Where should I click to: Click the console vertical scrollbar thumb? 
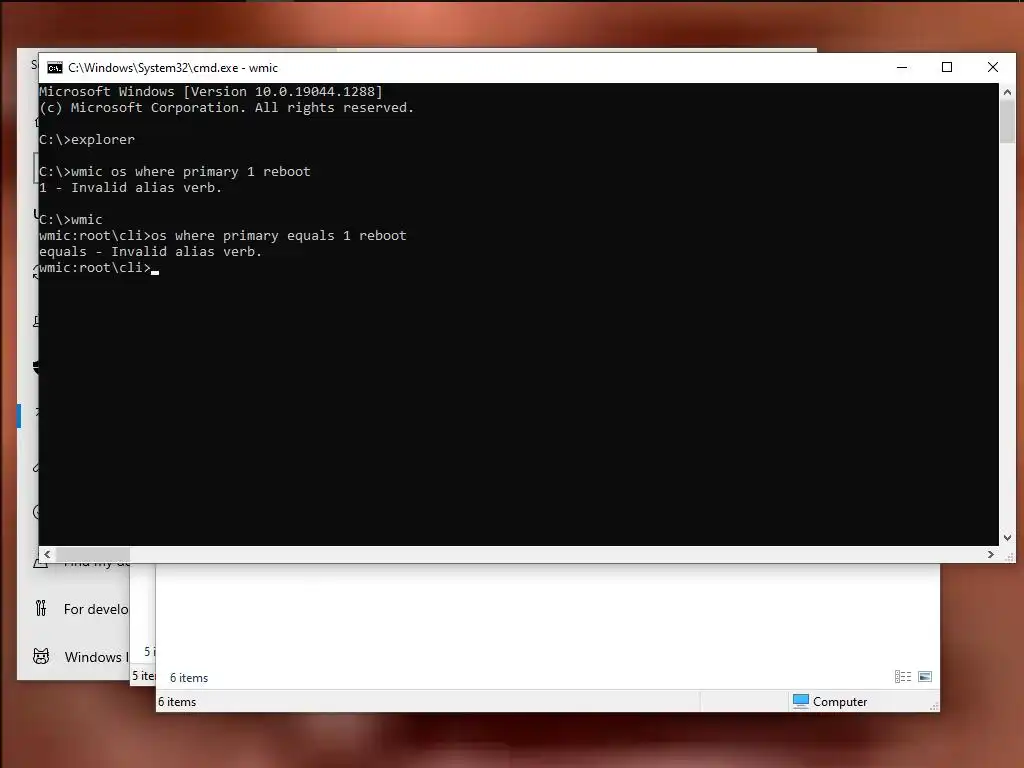[x=1007, y=121]
